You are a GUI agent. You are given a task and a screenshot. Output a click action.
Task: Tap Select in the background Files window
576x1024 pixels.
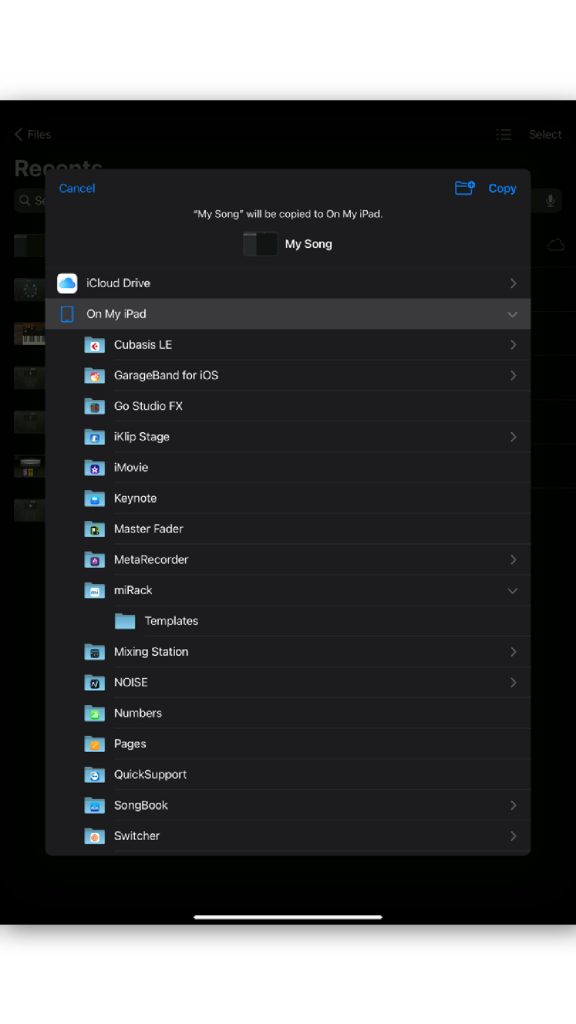click(545, 135)
